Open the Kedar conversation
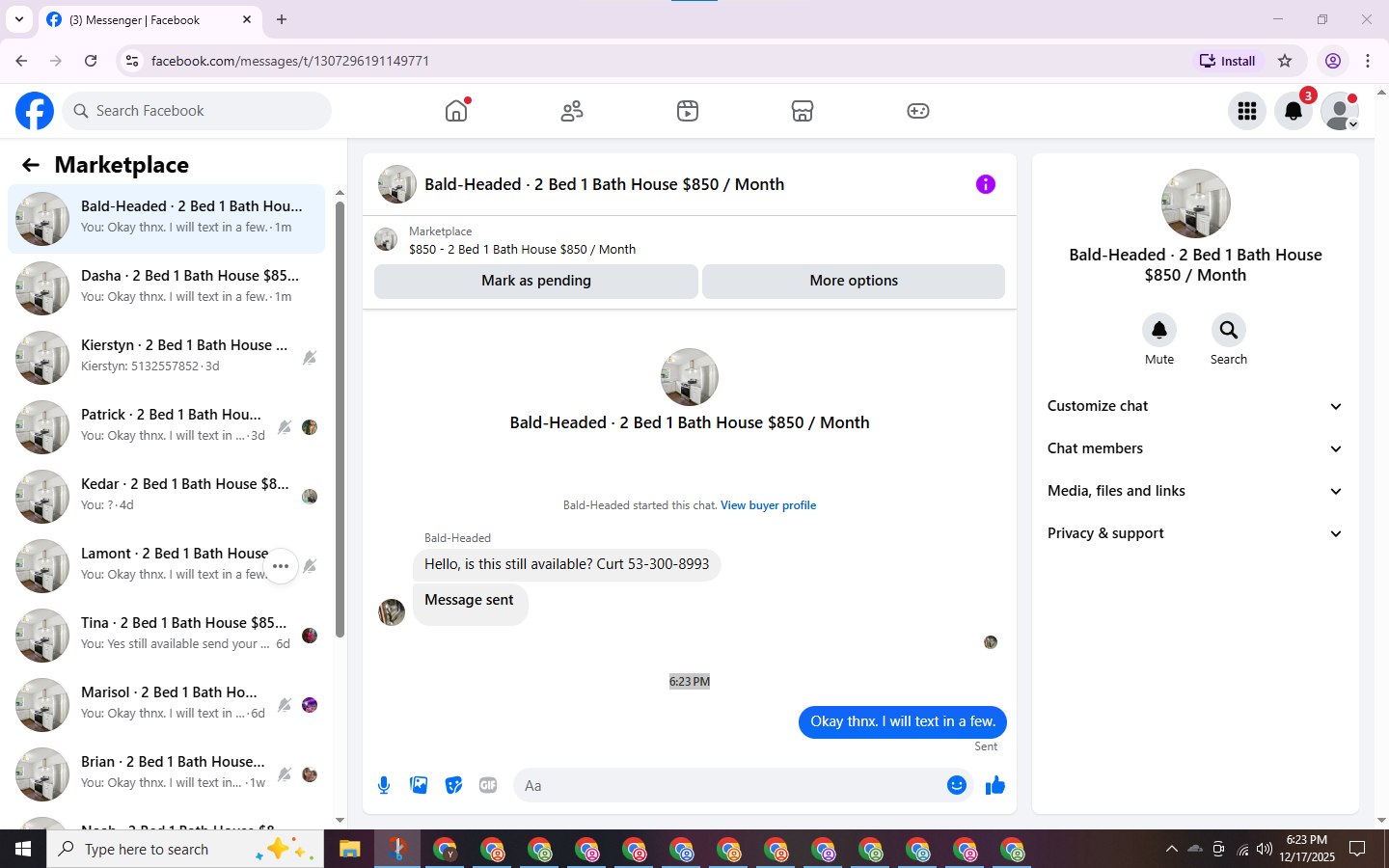Image resolution: width=1389 pixels, height=868 pixels. (x=166, y=497)
